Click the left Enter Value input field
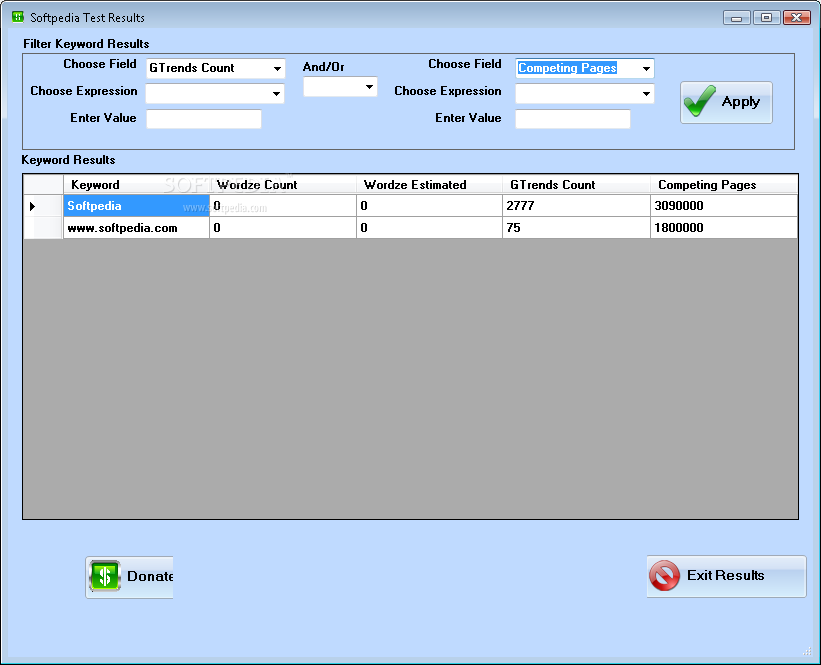821x665 pixels. [x=204, y=119]
